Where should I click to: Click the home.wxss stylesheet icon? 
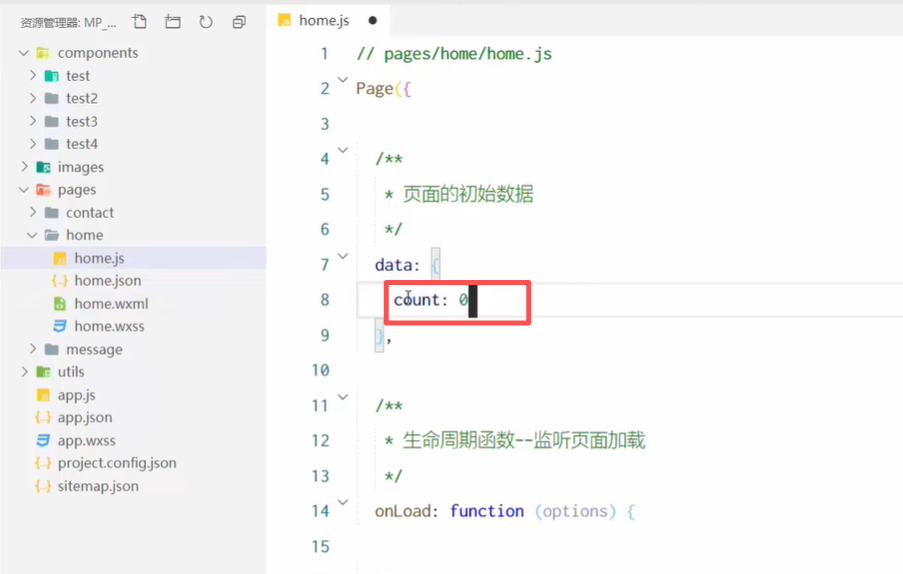(x=60, y=326)
